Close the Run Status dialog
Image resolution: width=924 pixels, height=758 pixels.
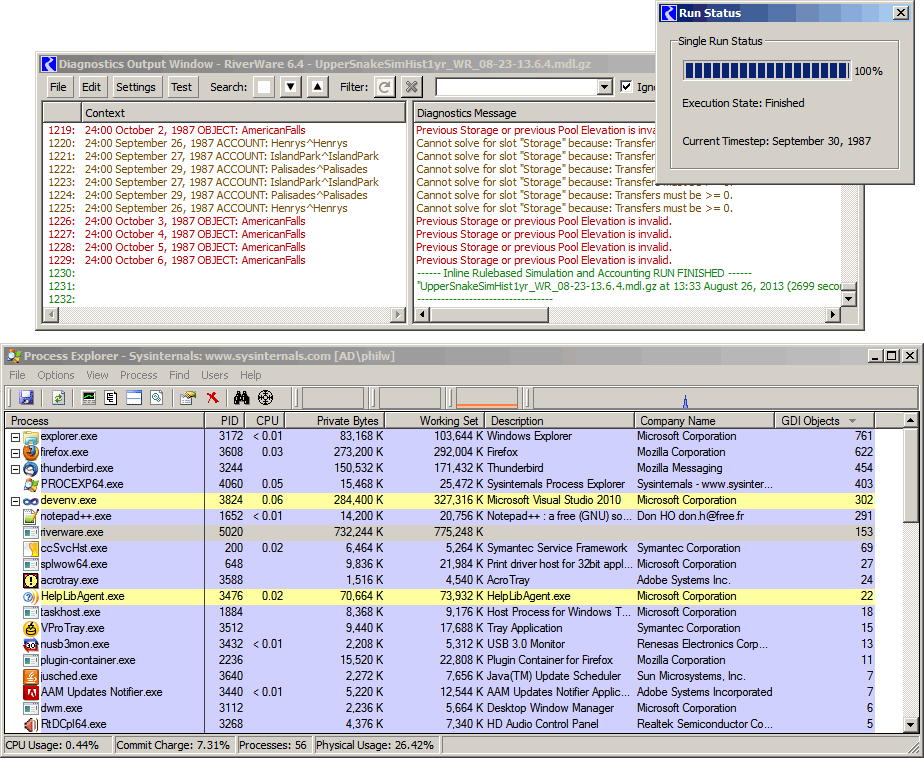coord(901,13)
